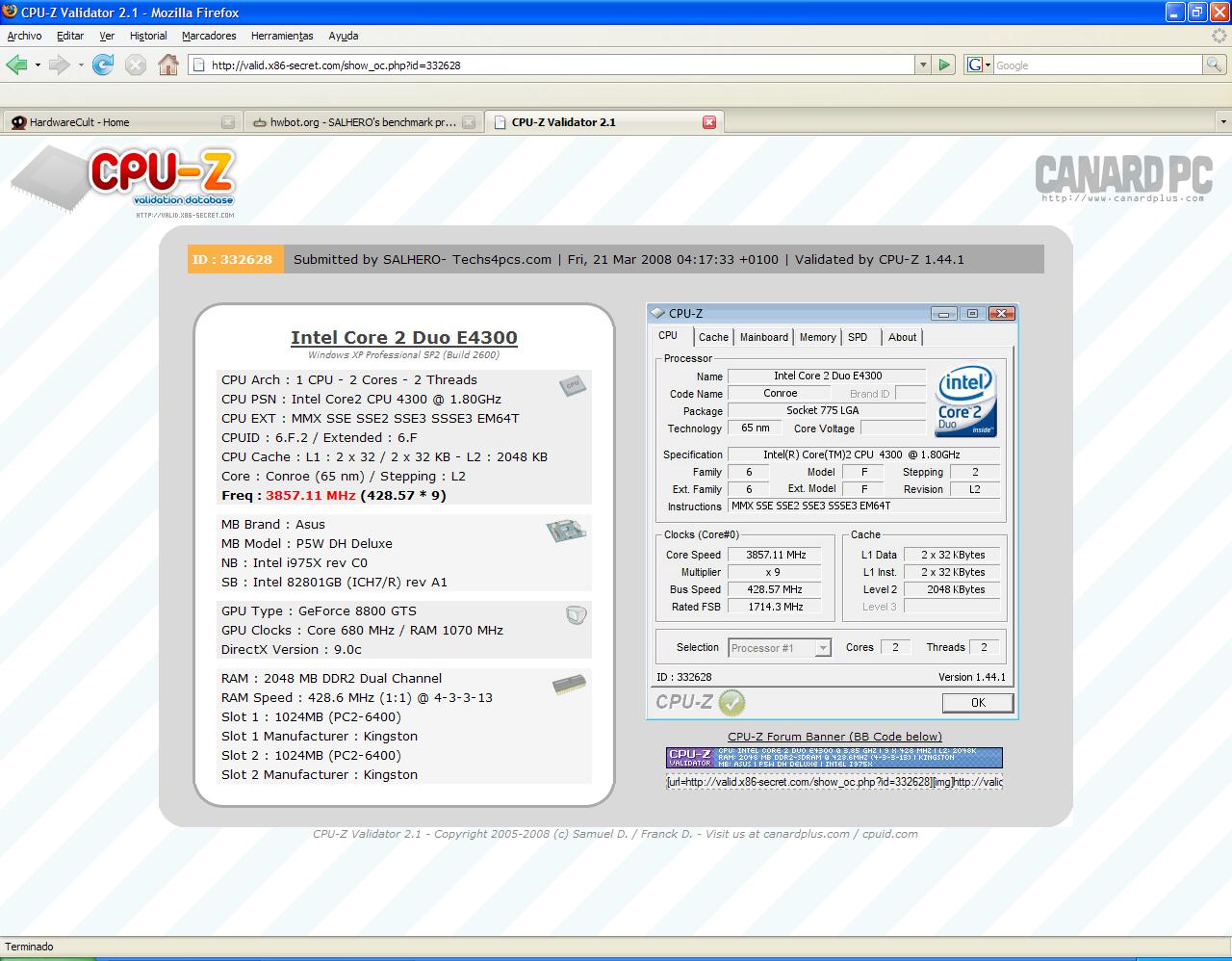Image resolution: width=1232 pixels, height=961 pixels.
Task: Click the Level 2 2048 KBytes cache value
Action: tap(952, 589)
